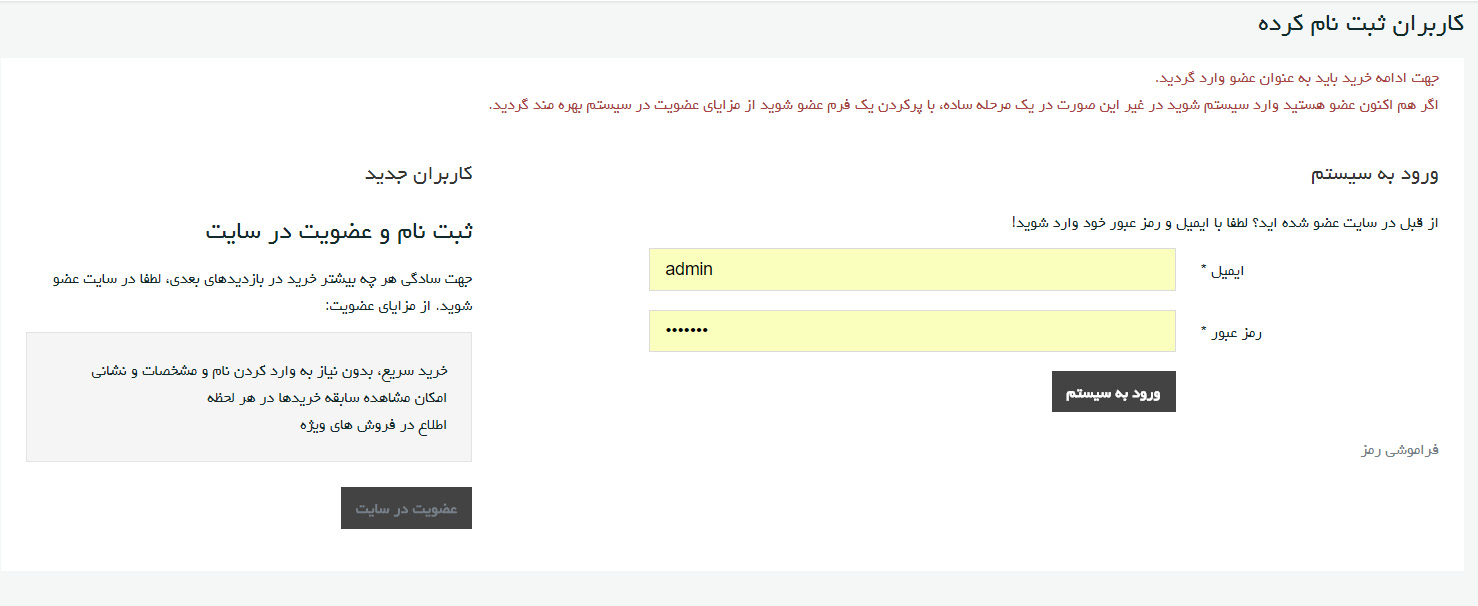Open the فراموشی رمز forgot password link

[1399, 450]
